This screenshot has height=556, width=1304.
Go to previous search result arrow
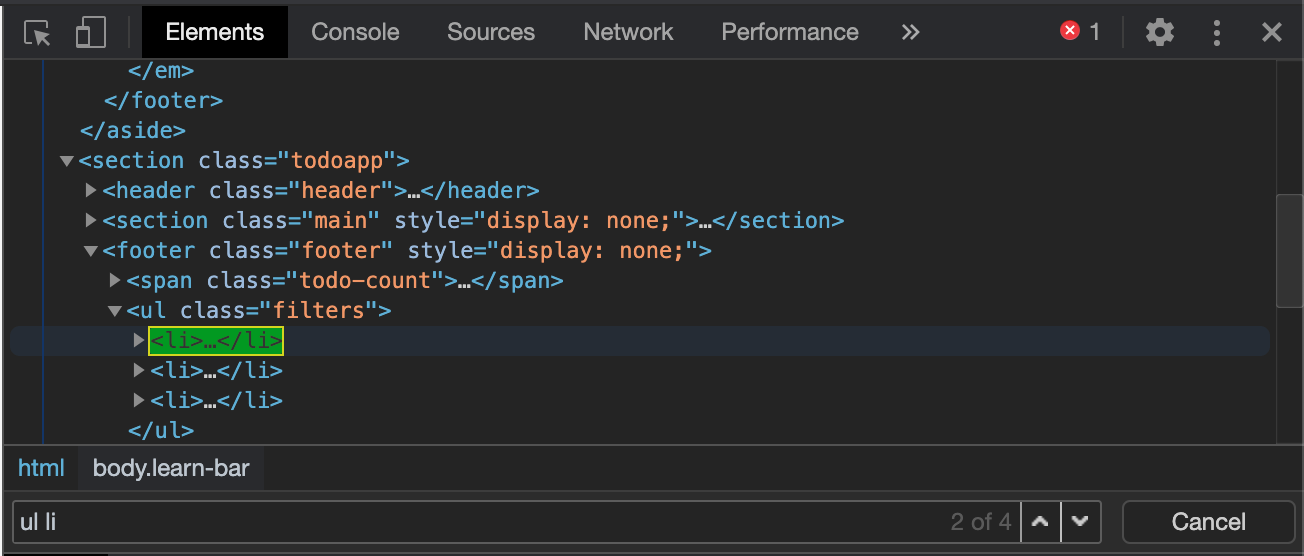click(x=1040, y=522)
